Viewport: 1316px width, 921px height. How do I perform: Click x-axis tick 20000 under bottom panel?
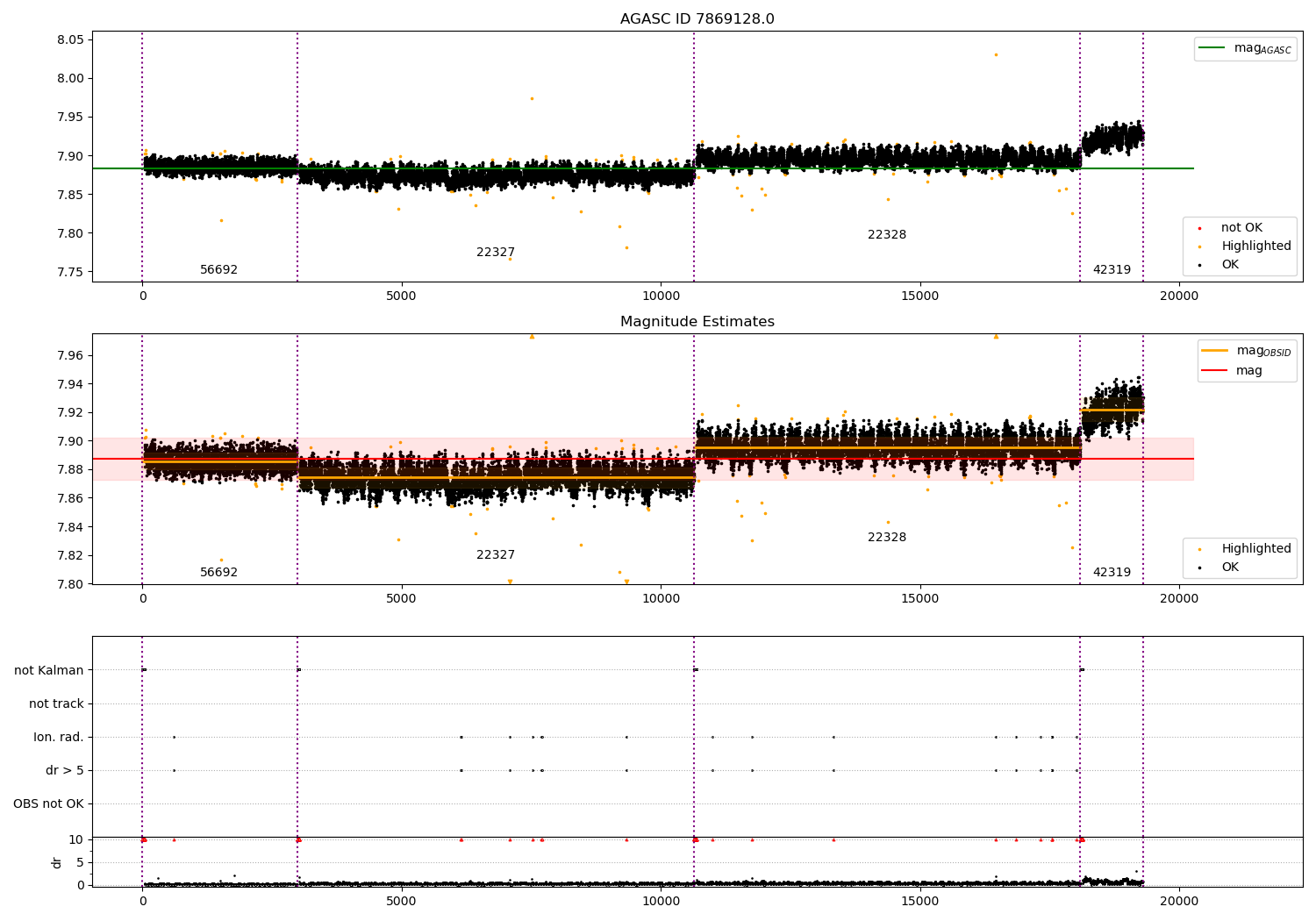(1178, 901)
